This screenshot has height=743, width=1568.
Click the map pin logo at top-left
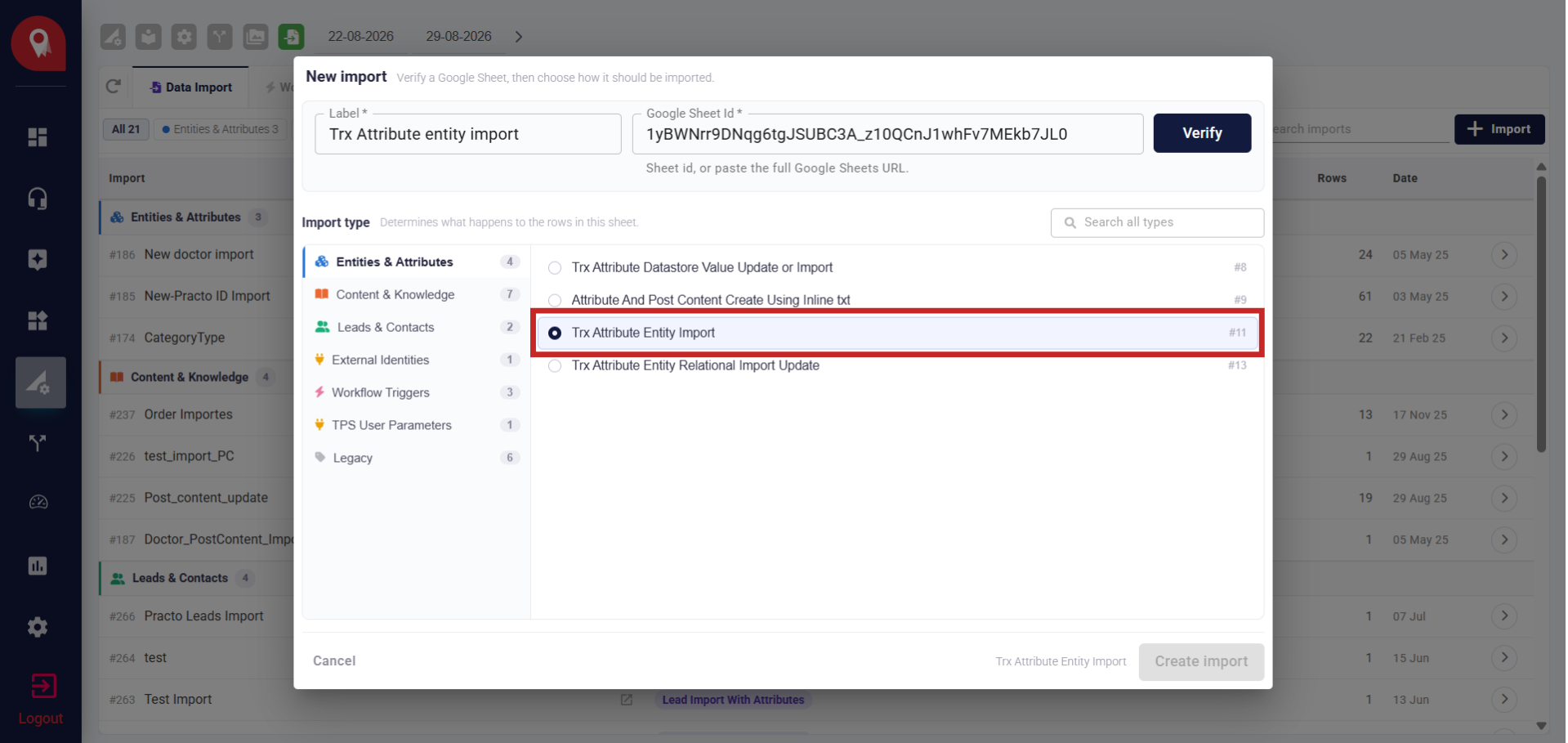click(x=38, y=43)
